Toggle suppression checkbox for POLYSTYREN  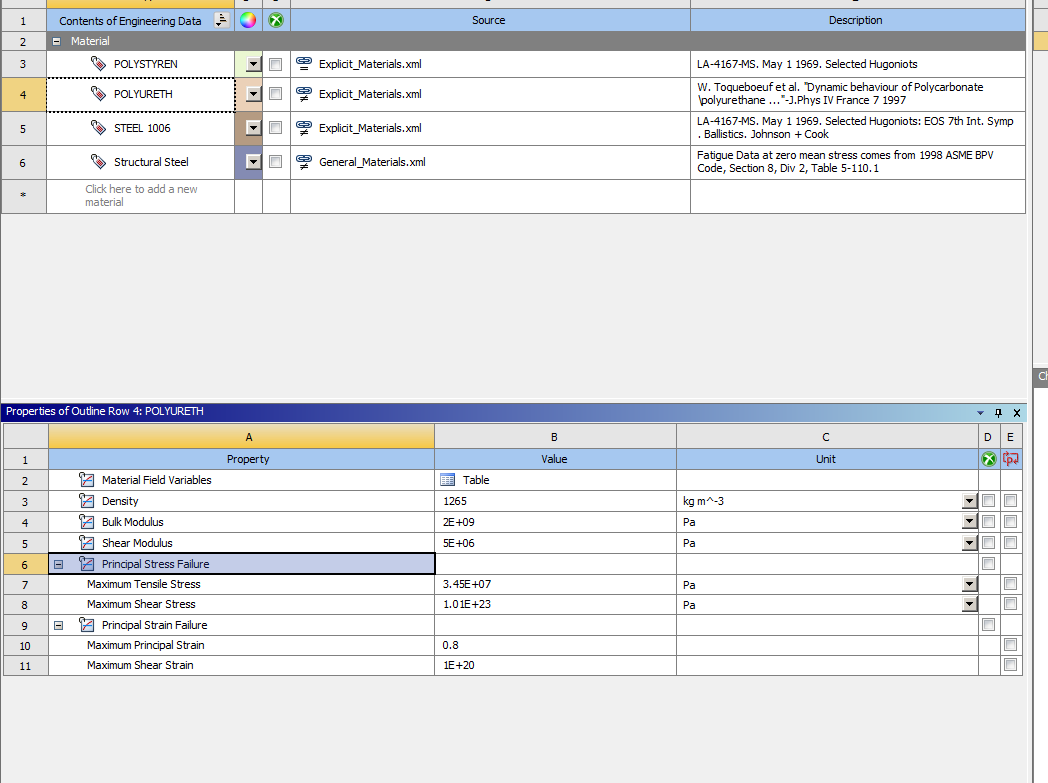(276, 64)
